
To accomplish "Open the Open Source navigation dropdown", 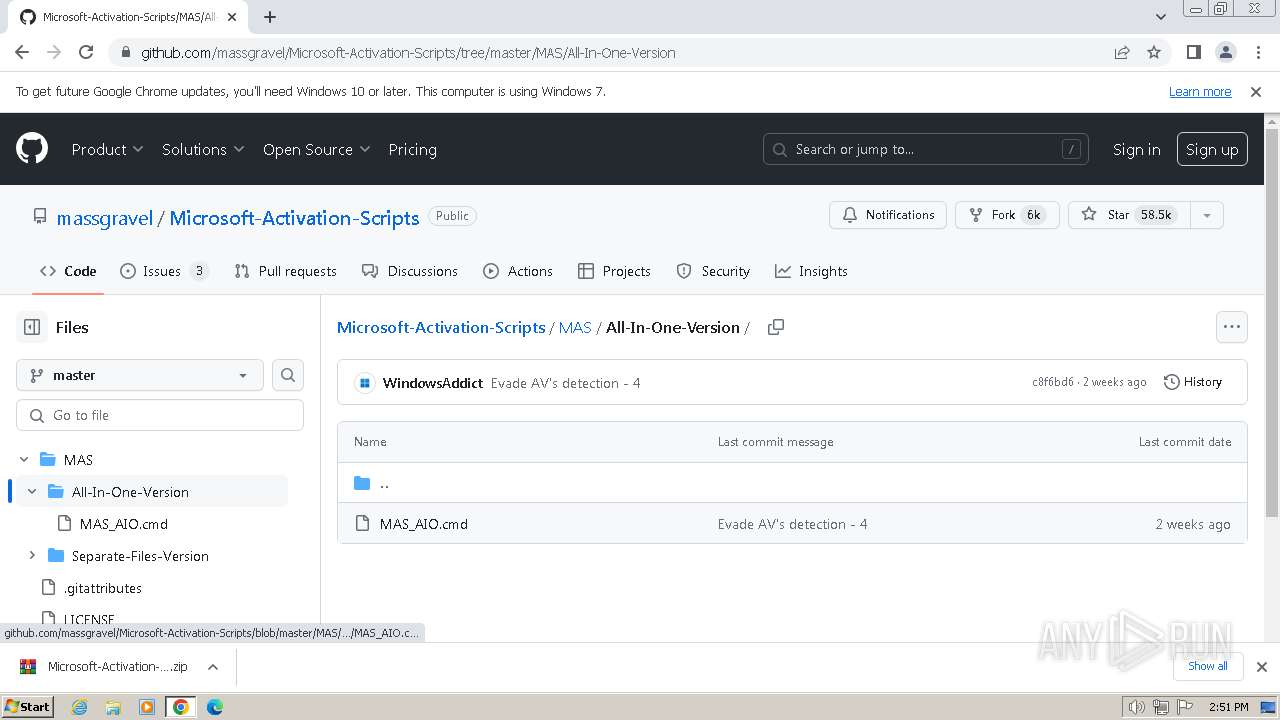I will (x=316, y=149).
